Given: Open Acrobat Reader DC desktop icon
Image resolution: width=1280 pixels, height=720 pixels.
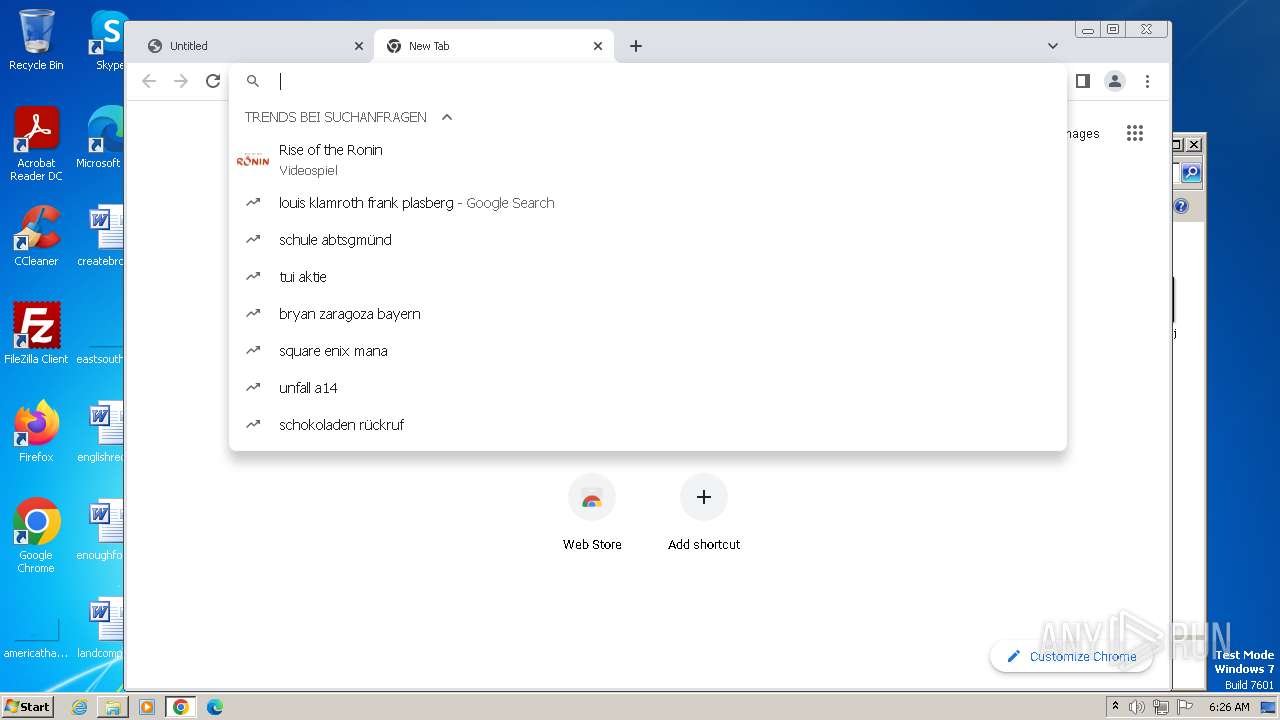Looking at the screenshot, I should (x=36, y=144).
